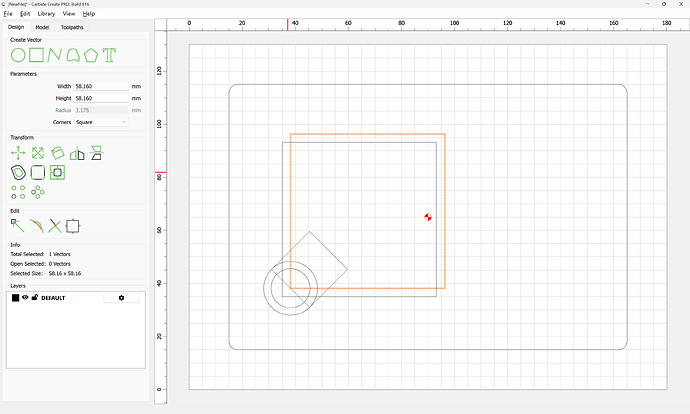Click the Width input field

(x=101, y=86)
